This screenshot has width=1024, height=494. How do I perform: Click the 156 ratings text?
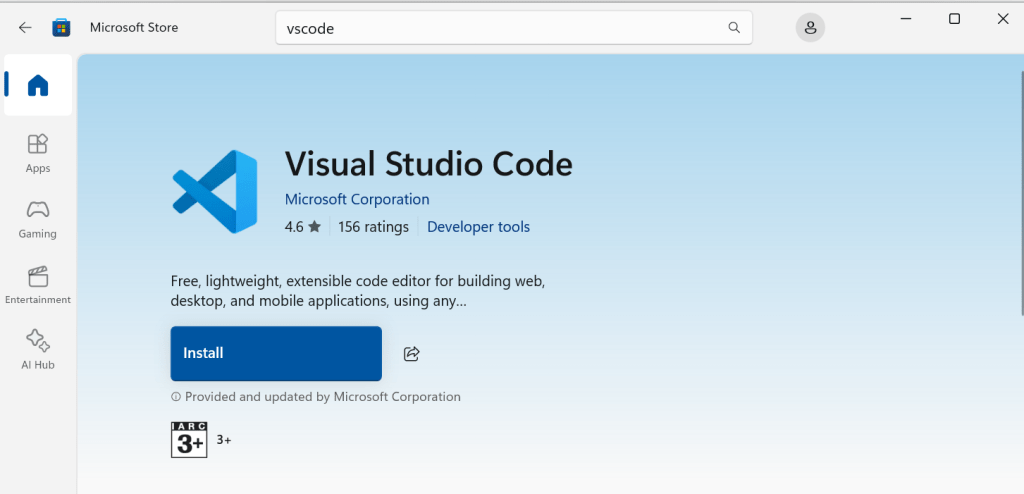tap(373, 227)
